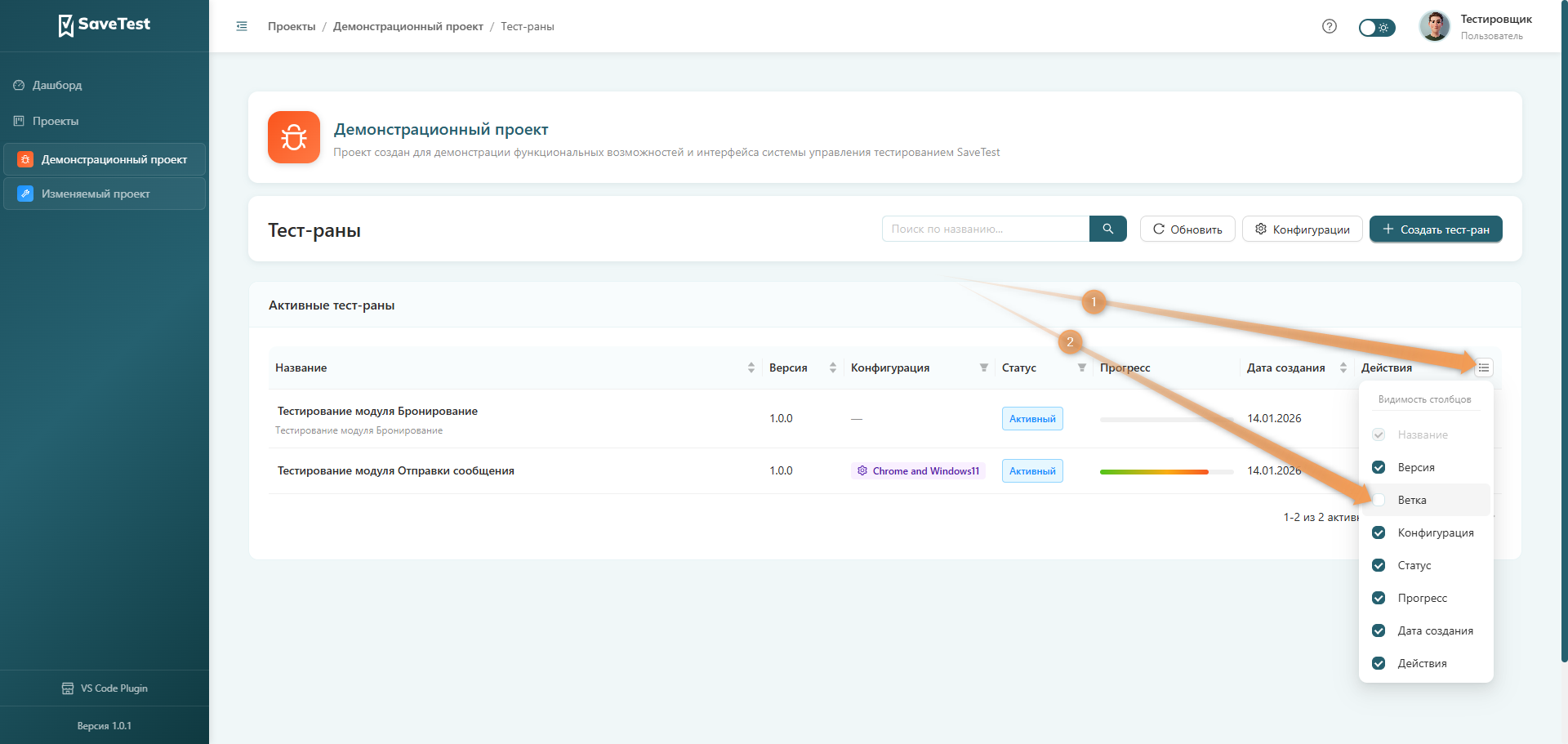Viewport: 1568px width, 744px height.
Task: Click the VS Code Plugin icon
Action: (68, 688)
